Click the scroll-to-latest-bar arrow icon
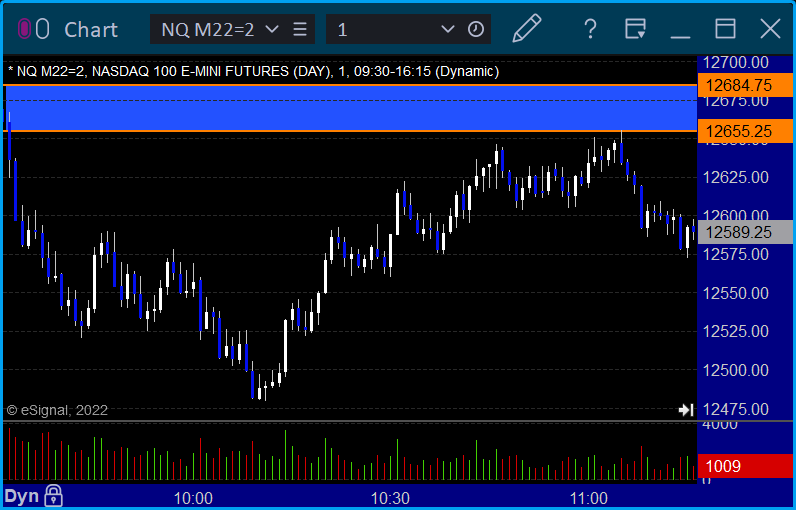Screen dimensions: 796x510 point(686,410)
